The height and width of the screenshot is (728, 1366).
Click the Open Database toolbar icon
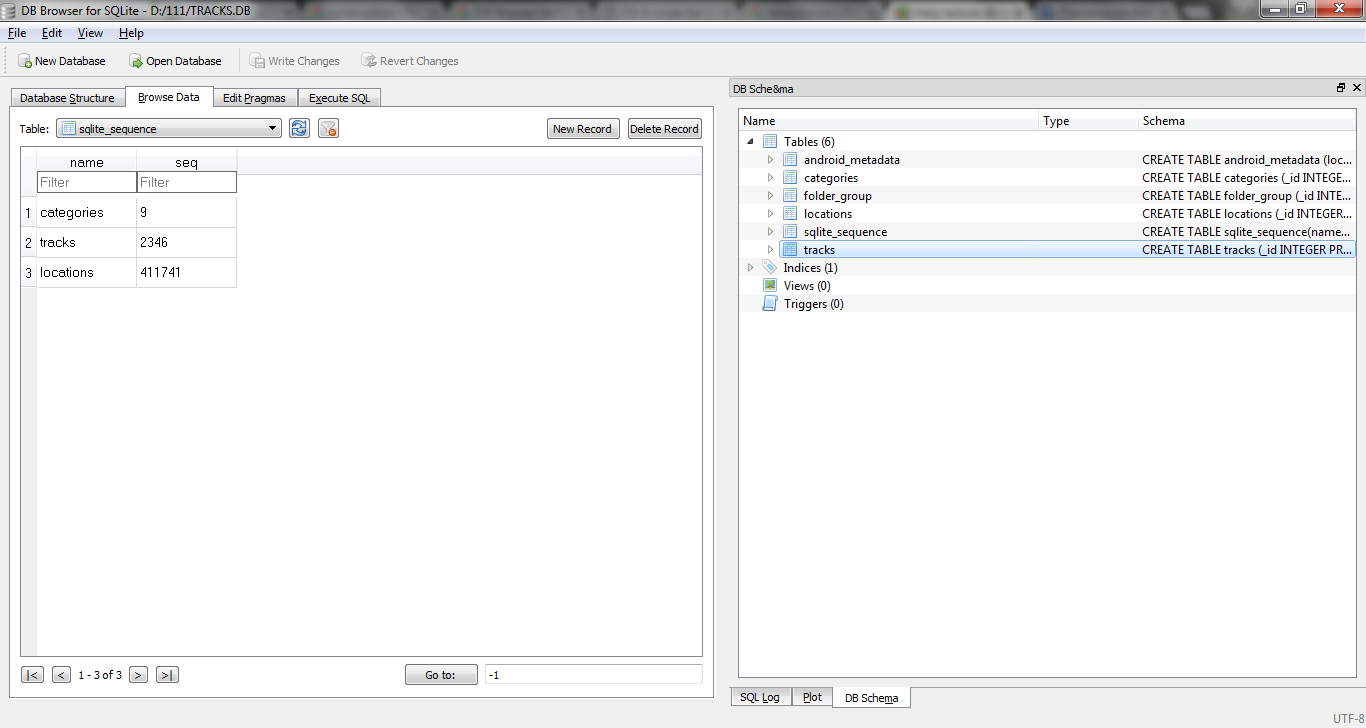136,61
